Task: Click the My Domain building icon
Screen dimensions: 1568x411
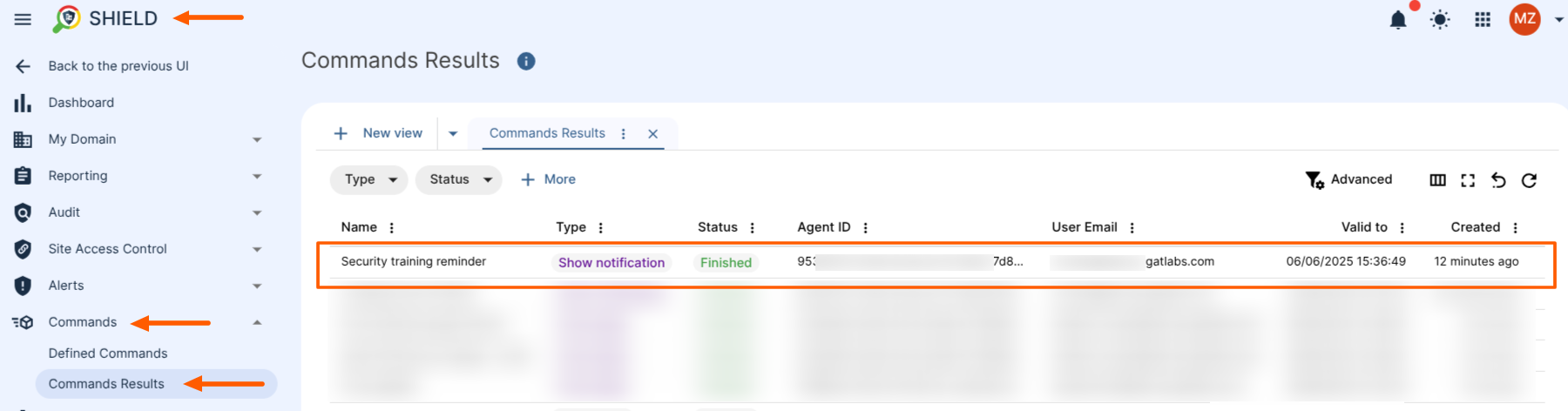Action: 23,139
